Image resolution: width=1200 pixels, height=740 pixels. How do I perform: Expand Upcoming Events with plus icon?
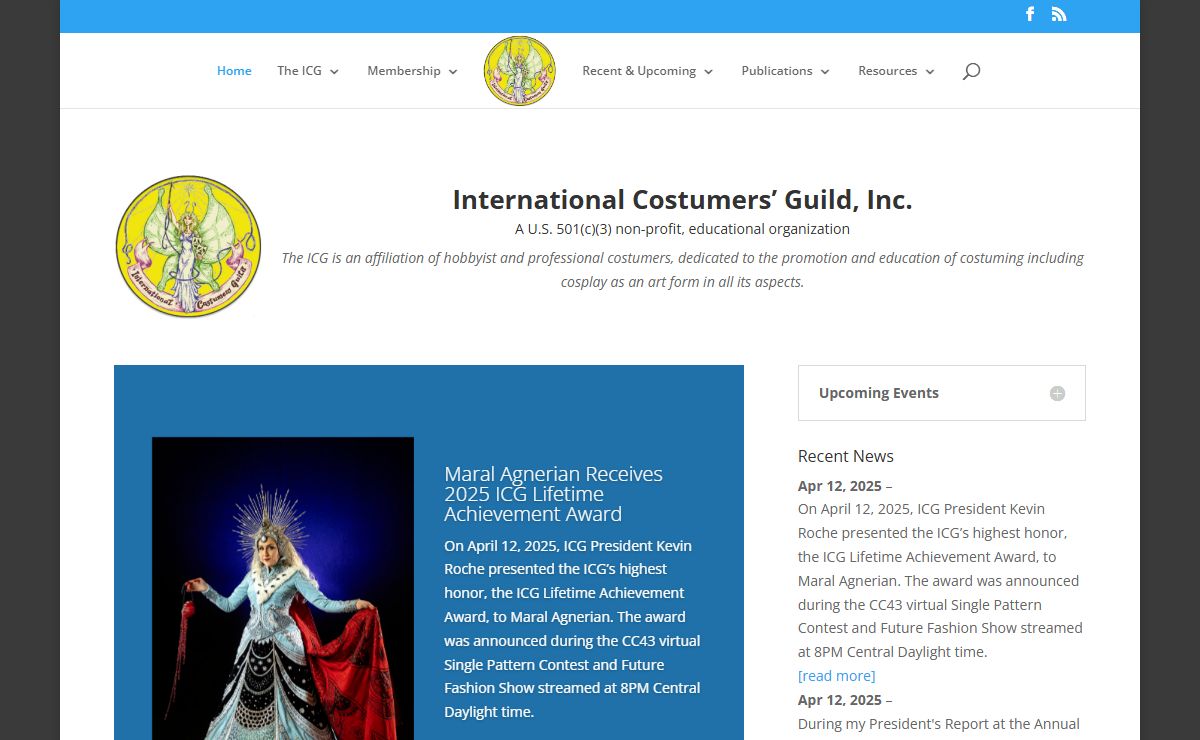click(1057, 393)
